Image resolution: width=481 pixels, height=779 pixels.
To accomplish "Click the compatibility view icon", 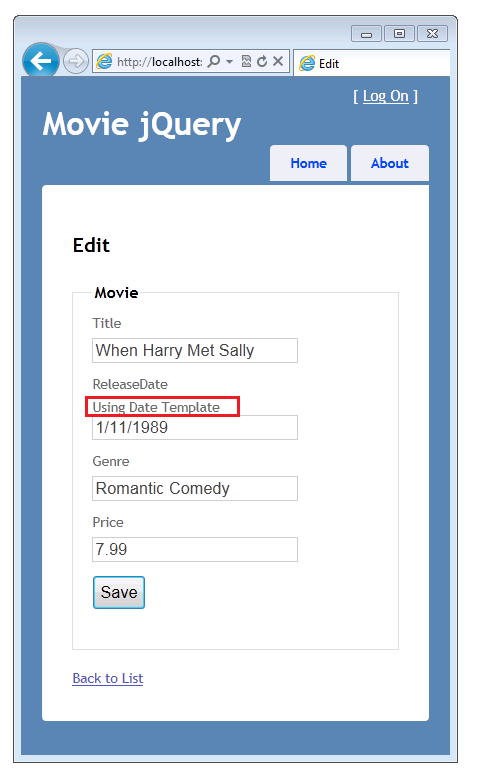I will coord(246,61).
